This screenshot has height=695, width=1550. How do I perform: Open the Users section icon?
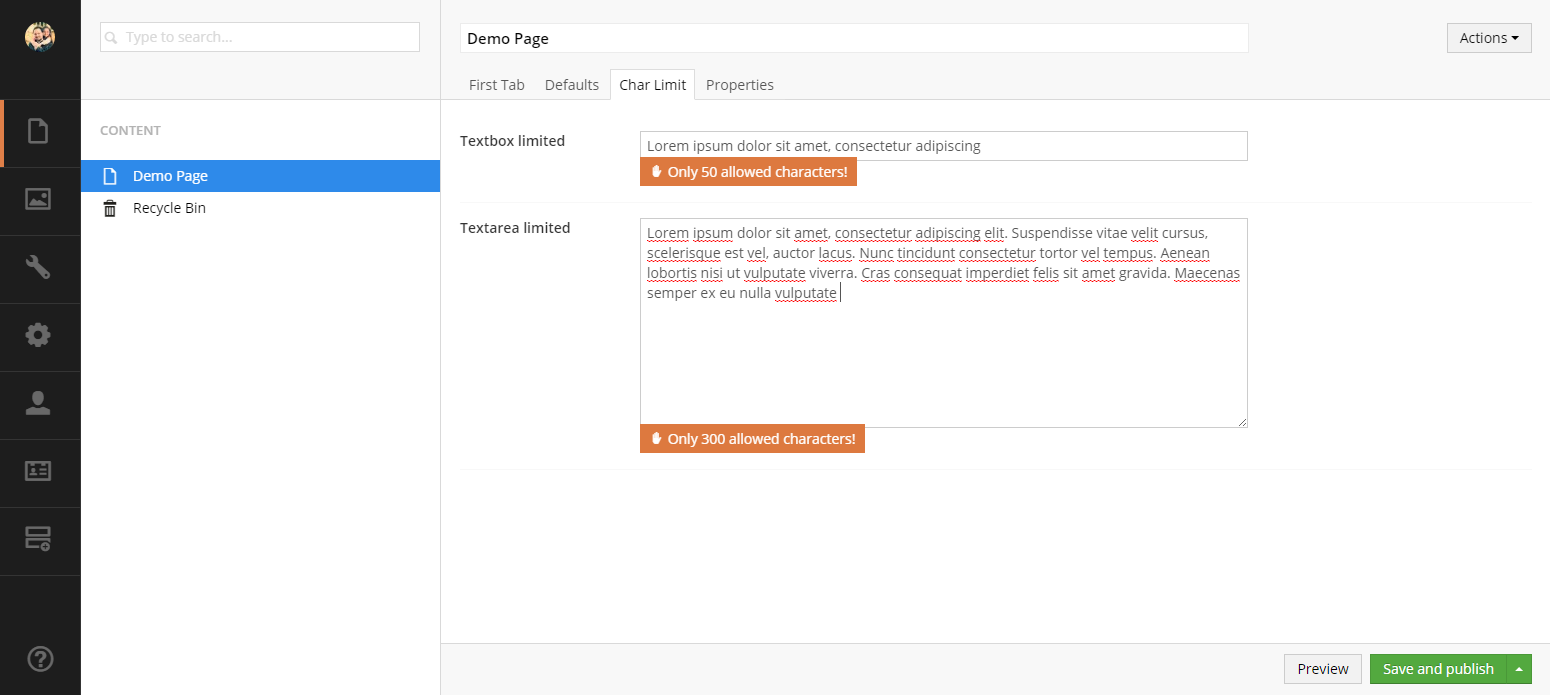click(38, 403)
